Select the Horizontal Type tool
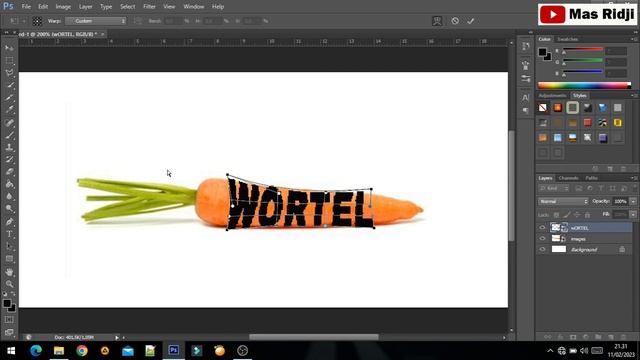The width and height of the screenshot is (640, 360). pos(9,234)
